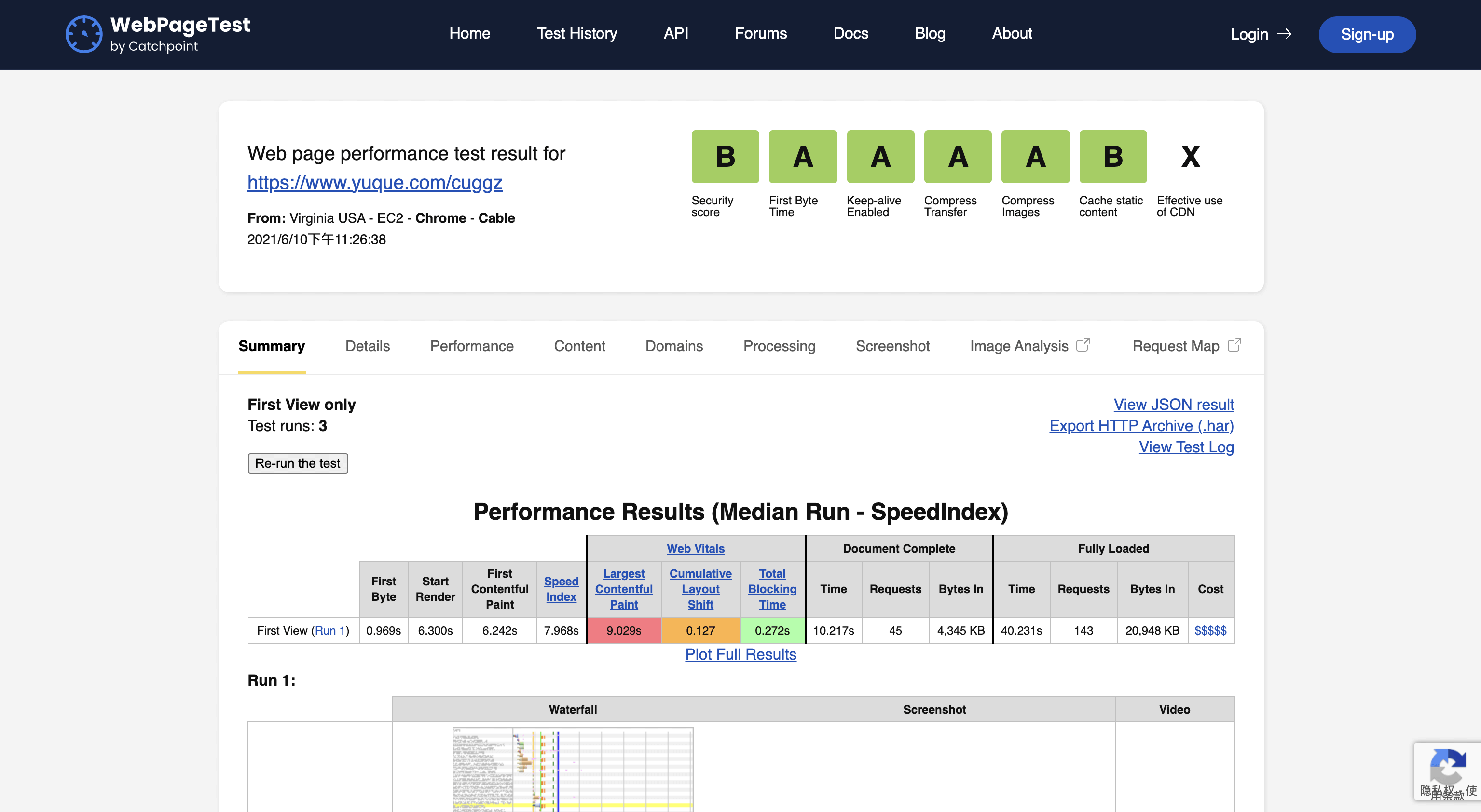Click Export HTTP Archive (.har) link
The height and width of the screenshot is (812, 1481).
point(1141,426)
